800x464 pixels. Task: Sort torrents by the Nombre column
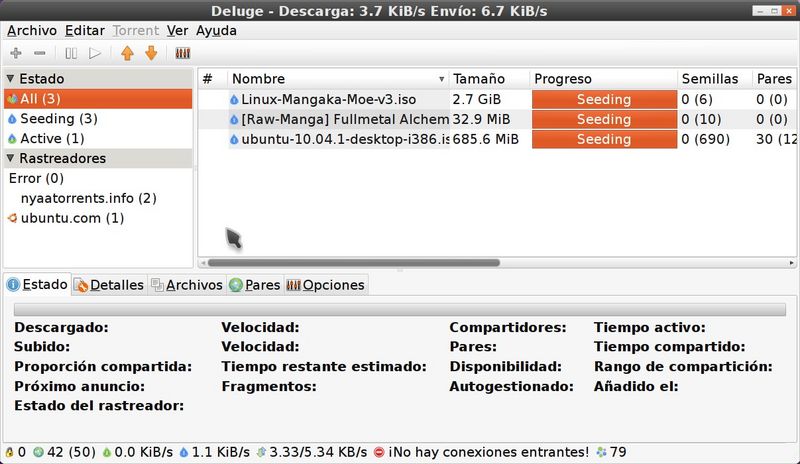(x=337, y=78)
